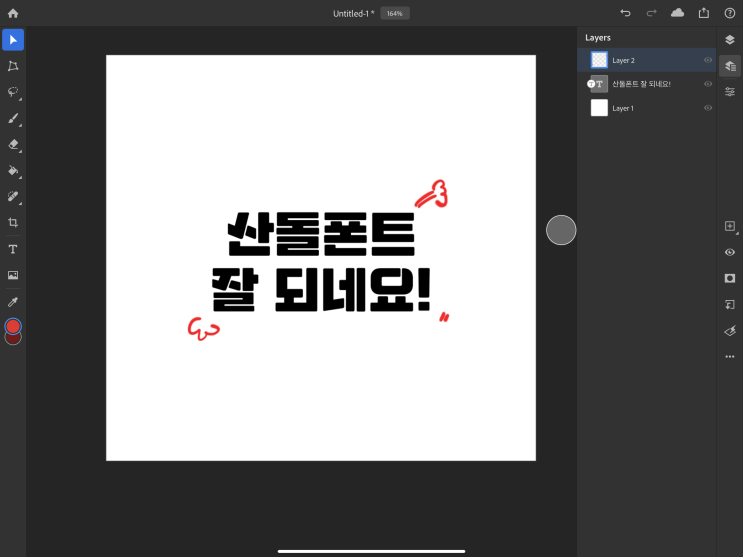Hide Layer 2 using its eye icon
This screenshot has width=743, height=557.
point(708,60)
